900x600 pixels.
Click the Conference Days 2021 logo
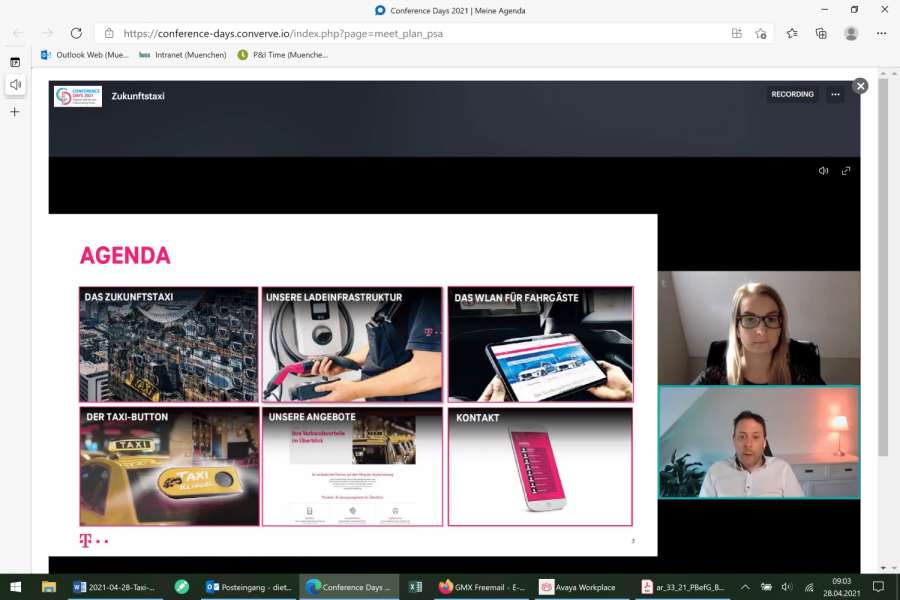[x=77, y=96]
